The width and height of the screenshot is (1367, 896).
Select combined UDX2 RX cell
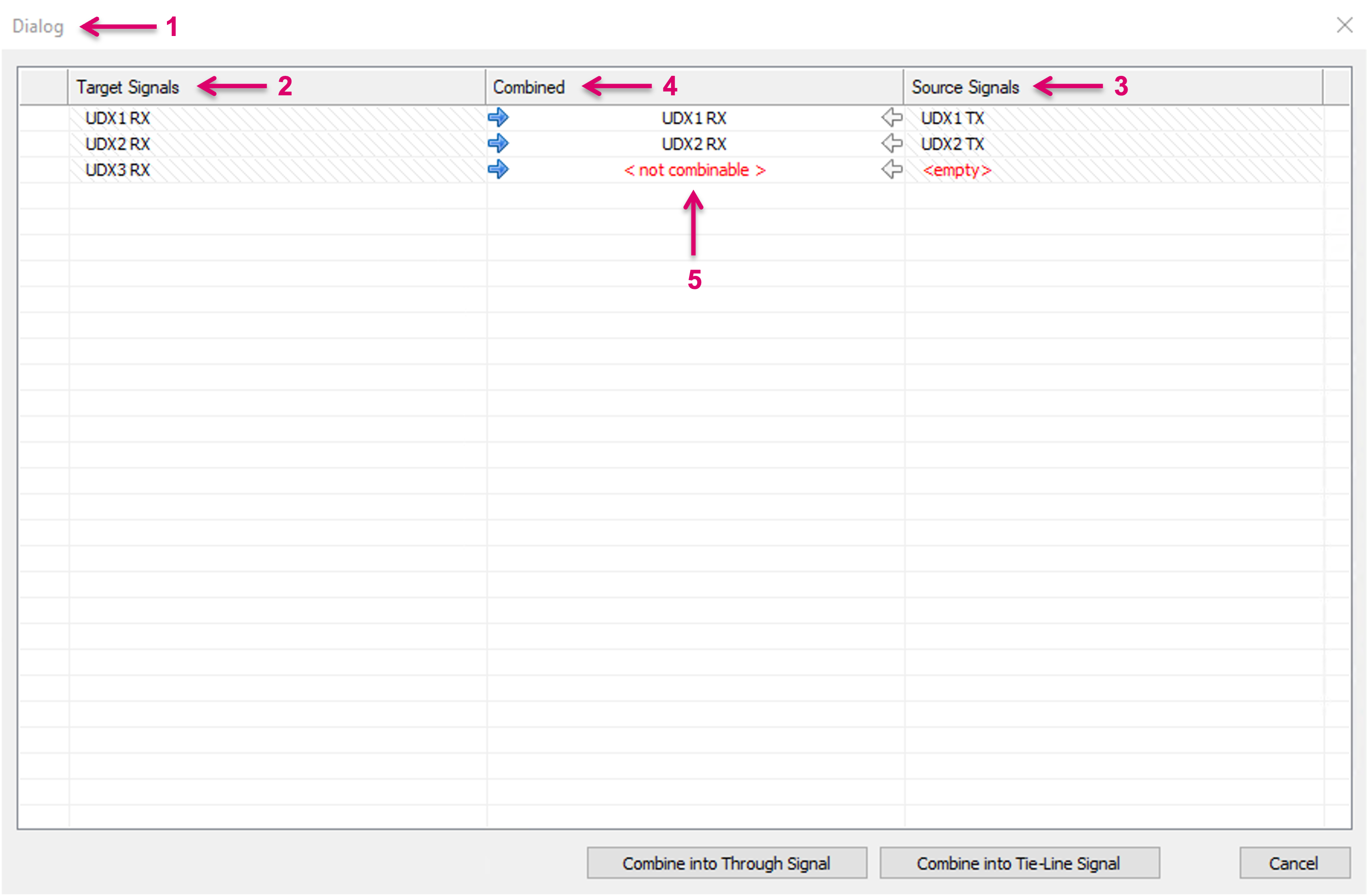pos(694,144)
